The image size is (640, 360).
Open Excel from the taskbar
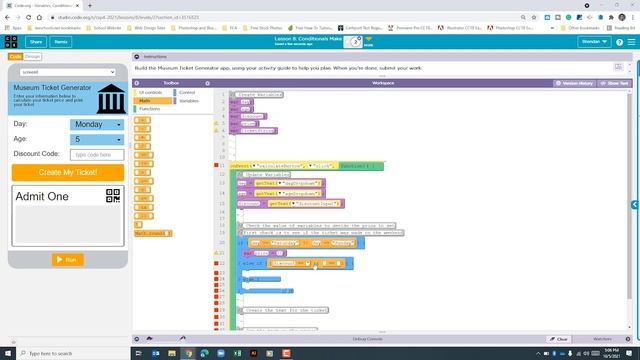click(237, 353)
